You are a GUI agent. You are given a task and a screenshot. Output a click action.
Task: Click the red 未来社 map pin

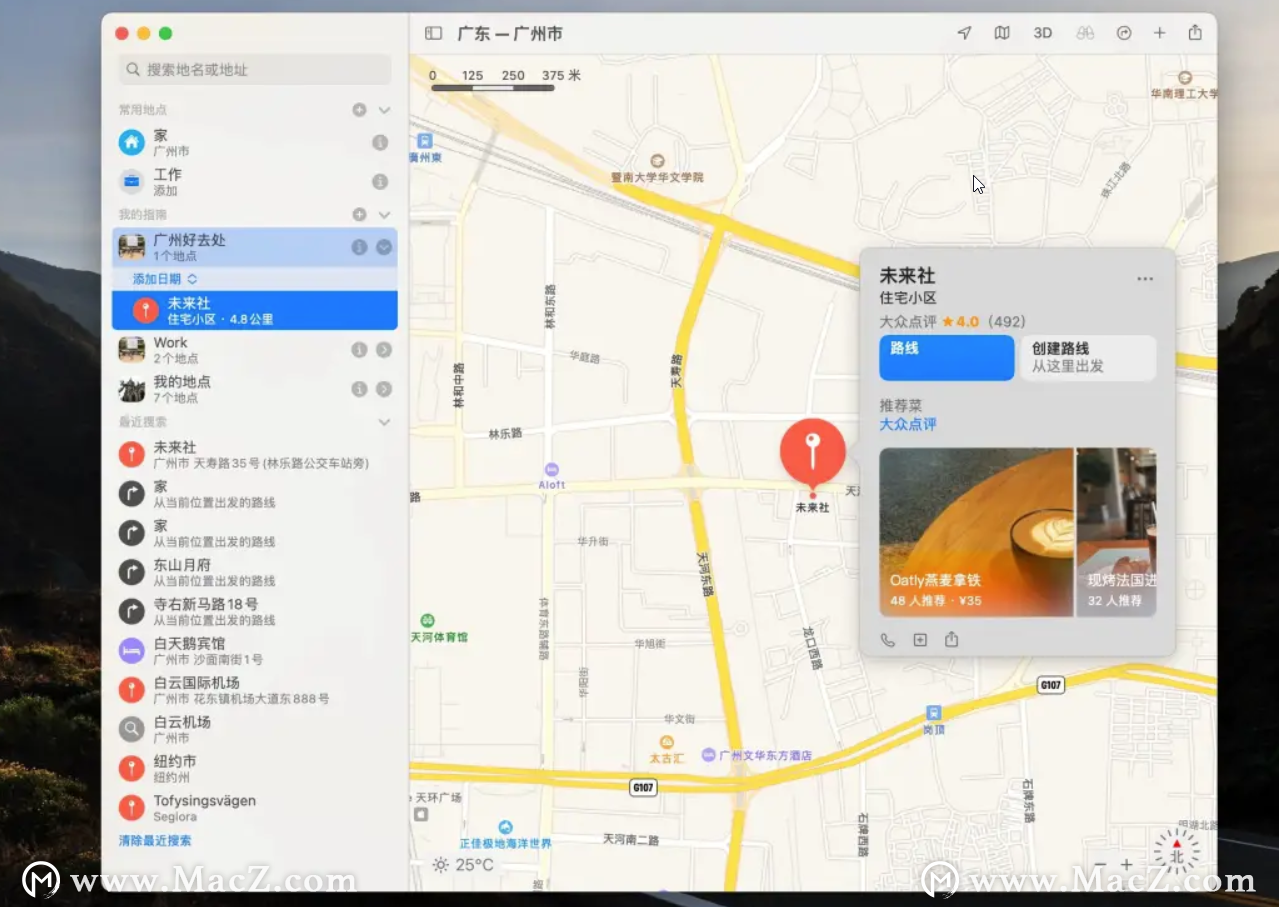coord(812,452)
